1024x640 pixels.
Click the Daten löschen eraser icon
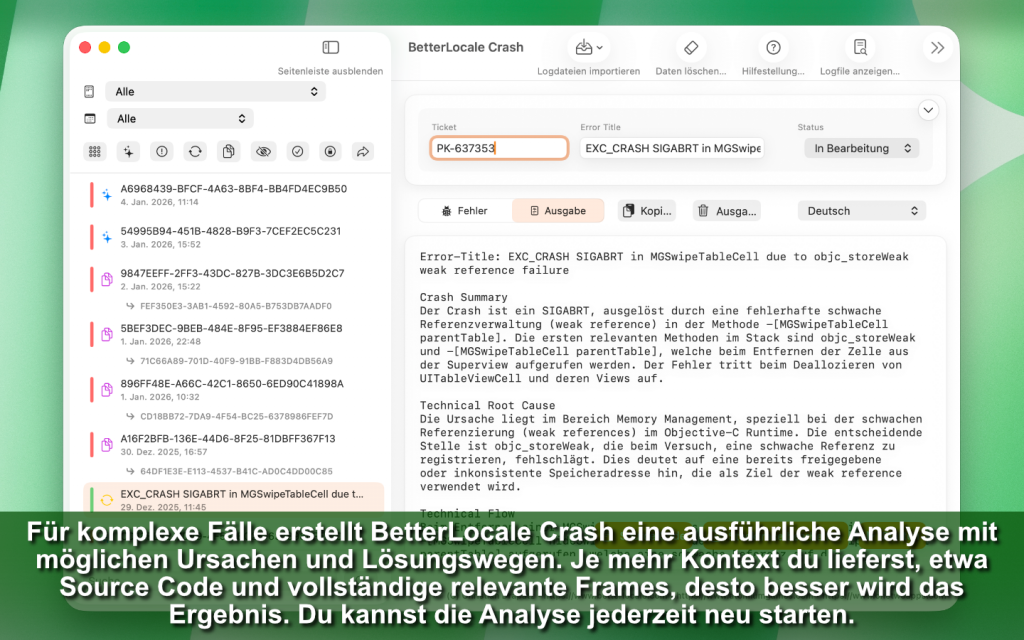click(x=691, y=48)
